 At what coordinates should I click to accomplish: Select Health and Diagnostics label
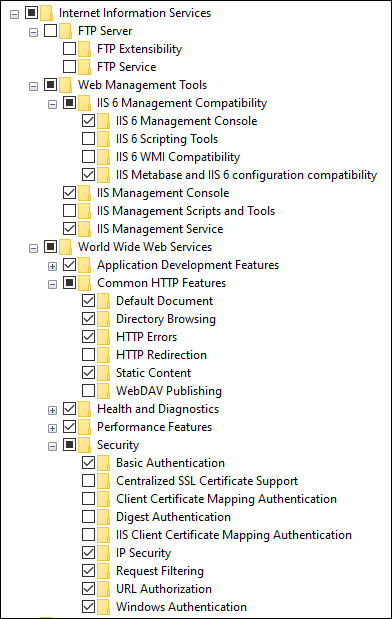pos(158,409)
